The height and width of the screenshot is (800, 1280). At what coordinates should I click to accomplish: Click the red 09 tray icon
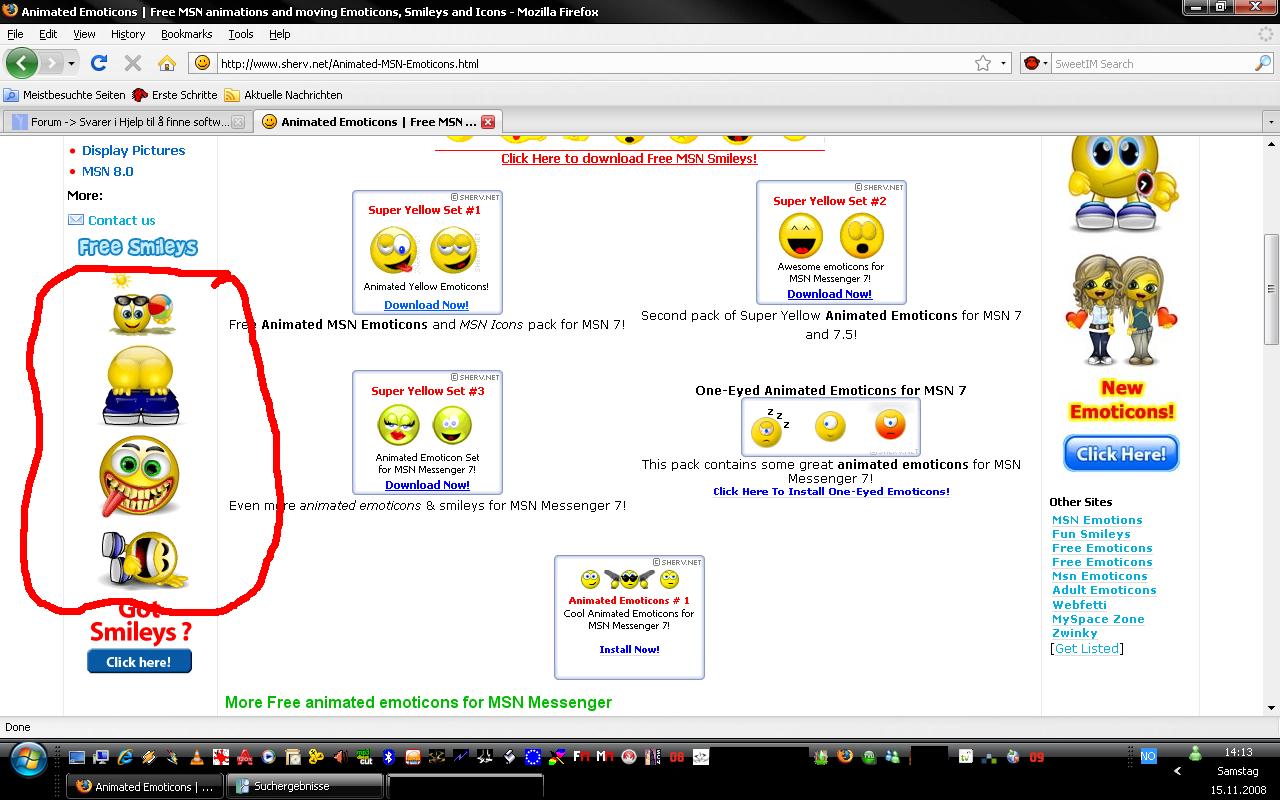1036,757
